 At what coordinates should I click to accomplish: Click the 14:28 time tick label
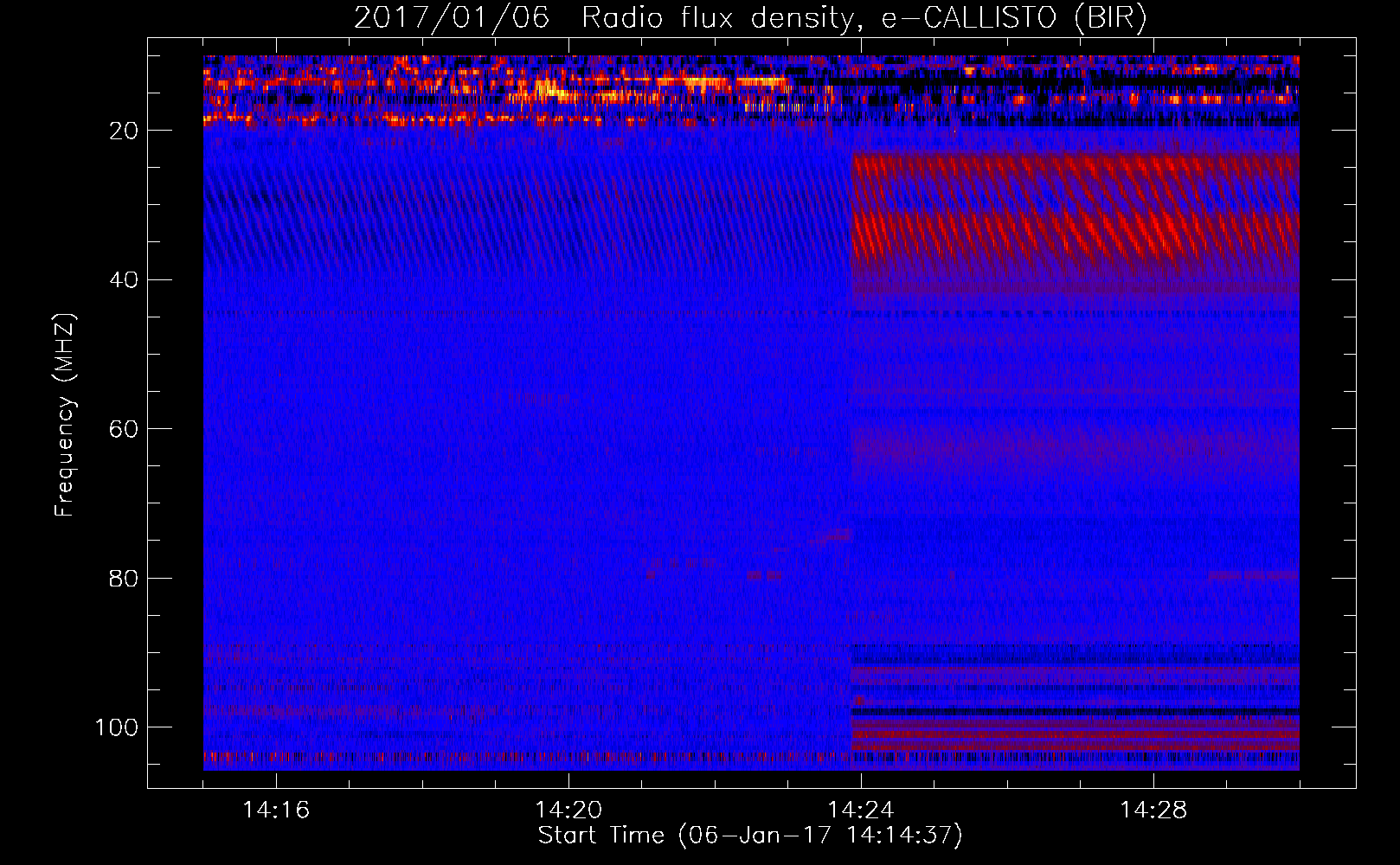pos(1153,811)
